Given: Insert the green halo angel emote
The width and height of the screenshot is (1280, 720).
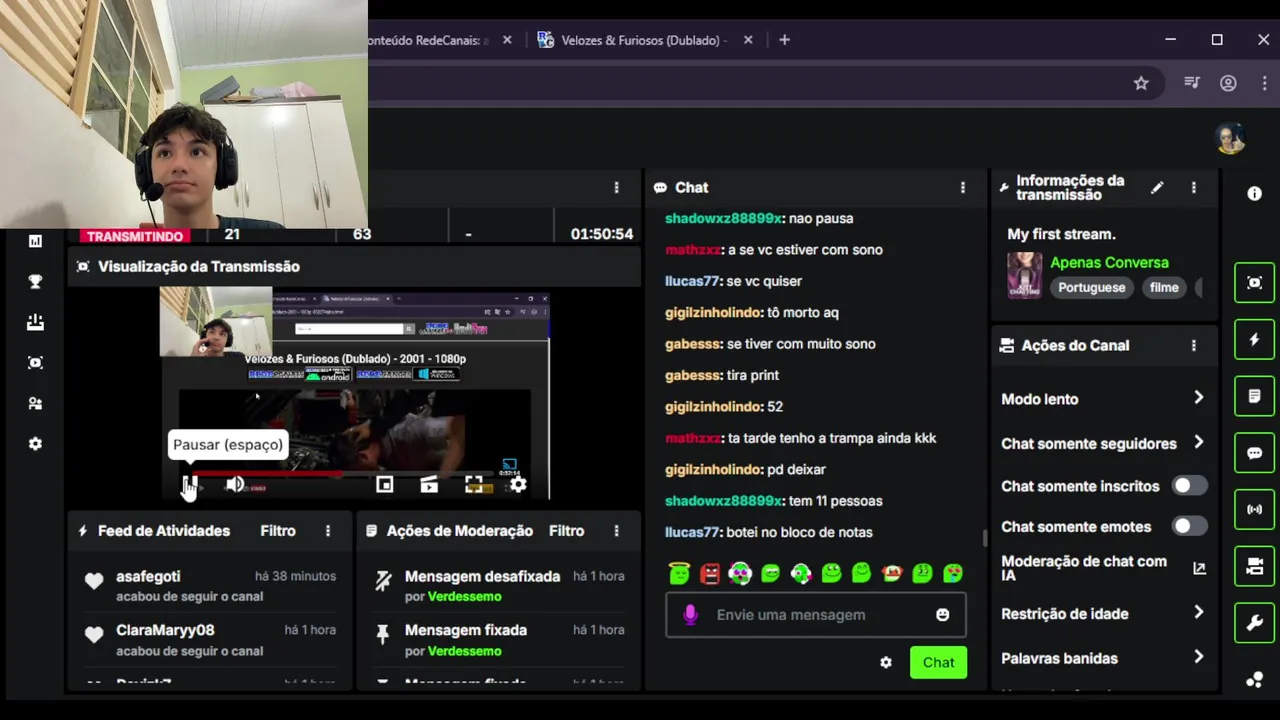Looking at the screenshot, I should tap(679, 573).
